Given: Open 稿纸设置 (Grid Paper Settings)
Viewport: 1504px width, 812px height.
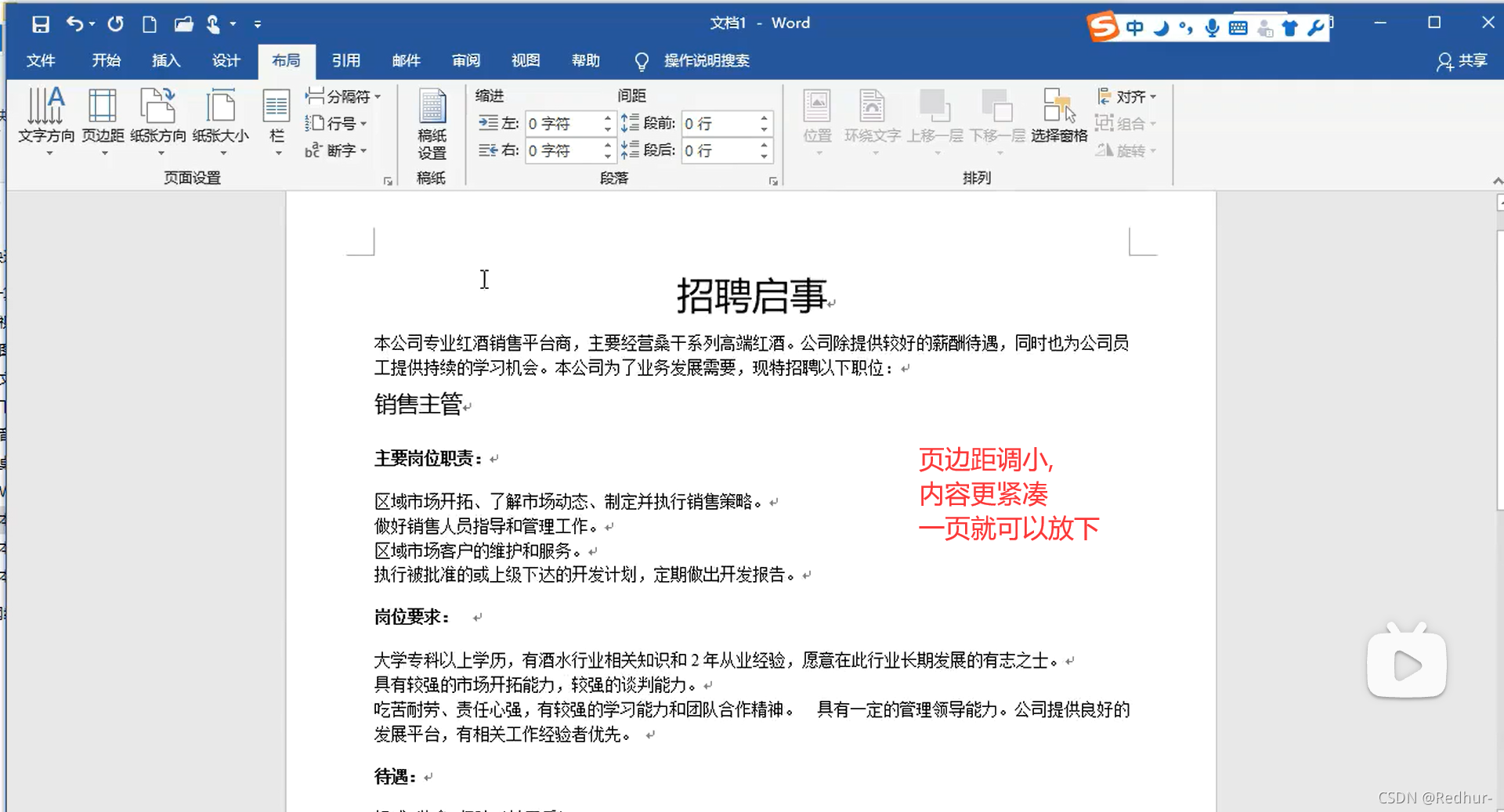Looking at the screenshot, I should 432,125.
